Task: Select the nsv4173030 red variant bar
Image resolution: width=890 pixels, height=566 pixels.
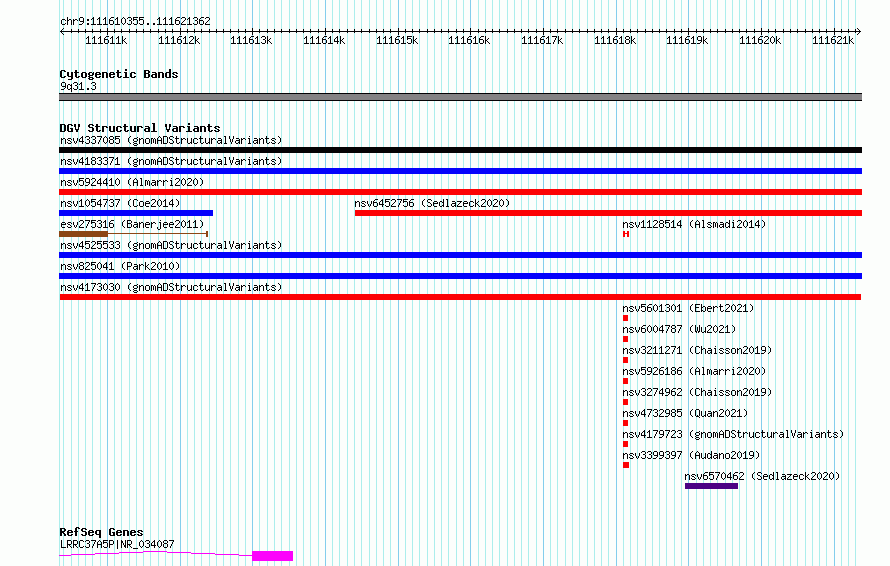Action: coord(460,297)
